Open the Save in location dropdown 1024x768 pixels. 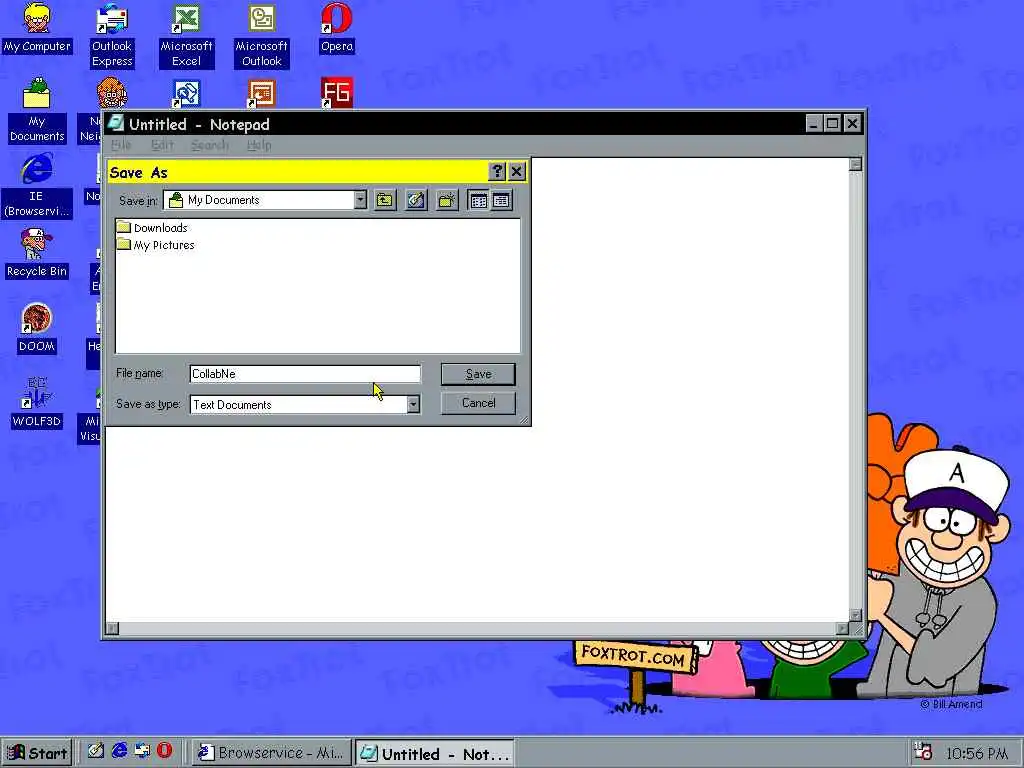360,200
